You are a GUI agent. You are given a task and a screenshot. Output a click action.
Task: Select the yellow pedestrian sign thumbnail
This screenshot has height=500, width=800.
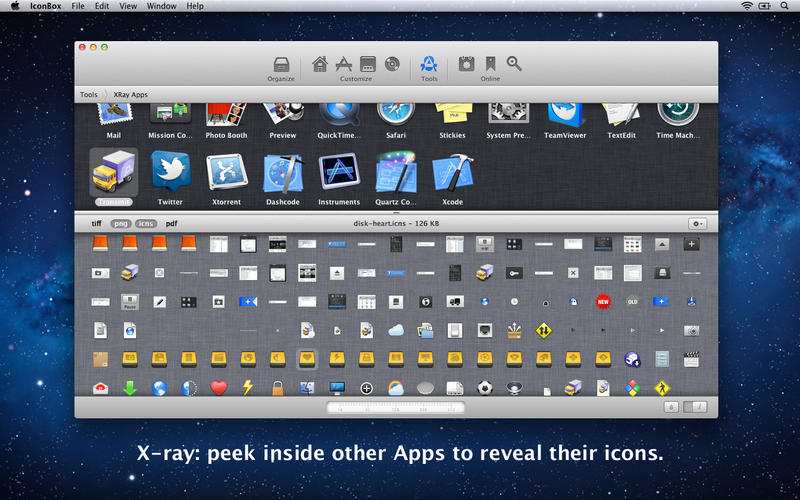[x=662, y=388]
